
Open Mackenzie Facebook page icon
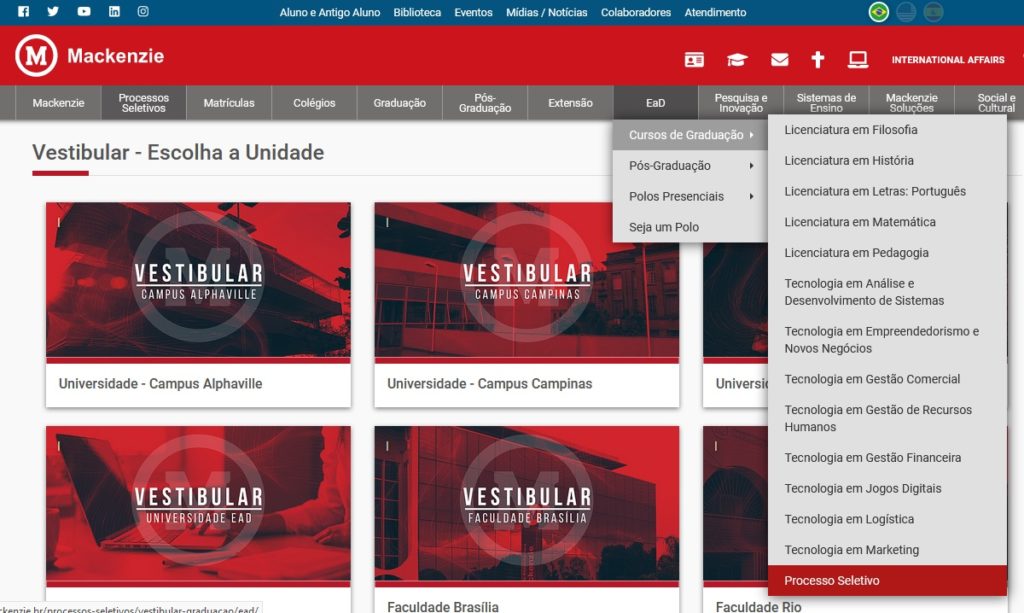click(24, 11)
